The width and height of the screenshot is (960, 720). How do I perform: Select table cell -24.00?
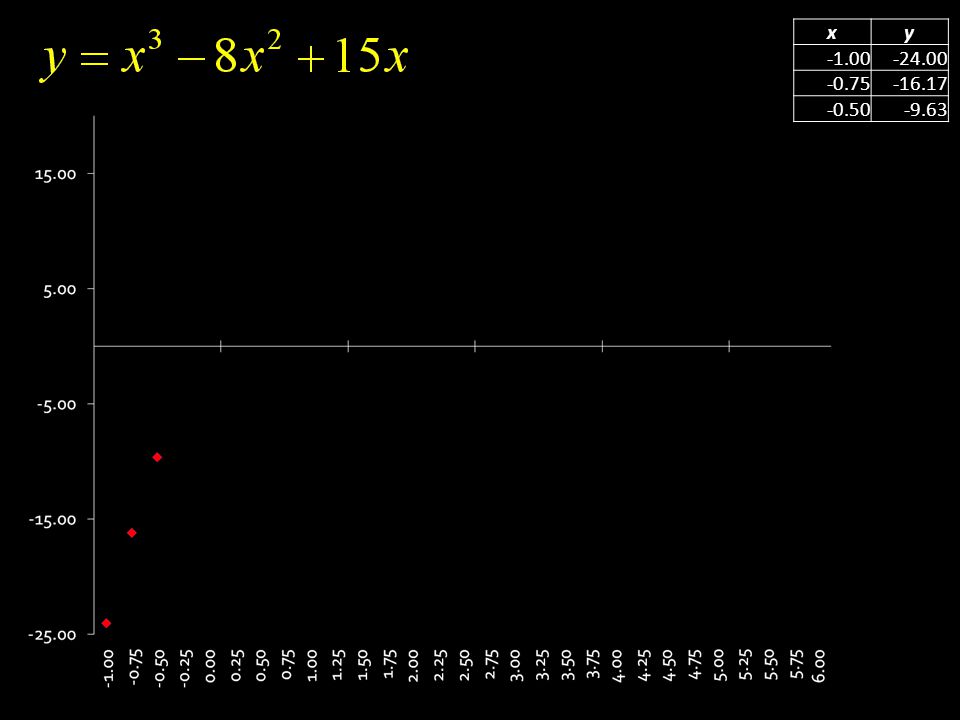pos(909,58)
